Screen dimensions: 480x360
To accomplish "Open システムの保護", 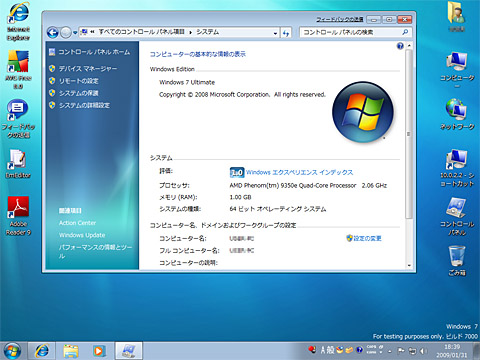I will [78, 93].
